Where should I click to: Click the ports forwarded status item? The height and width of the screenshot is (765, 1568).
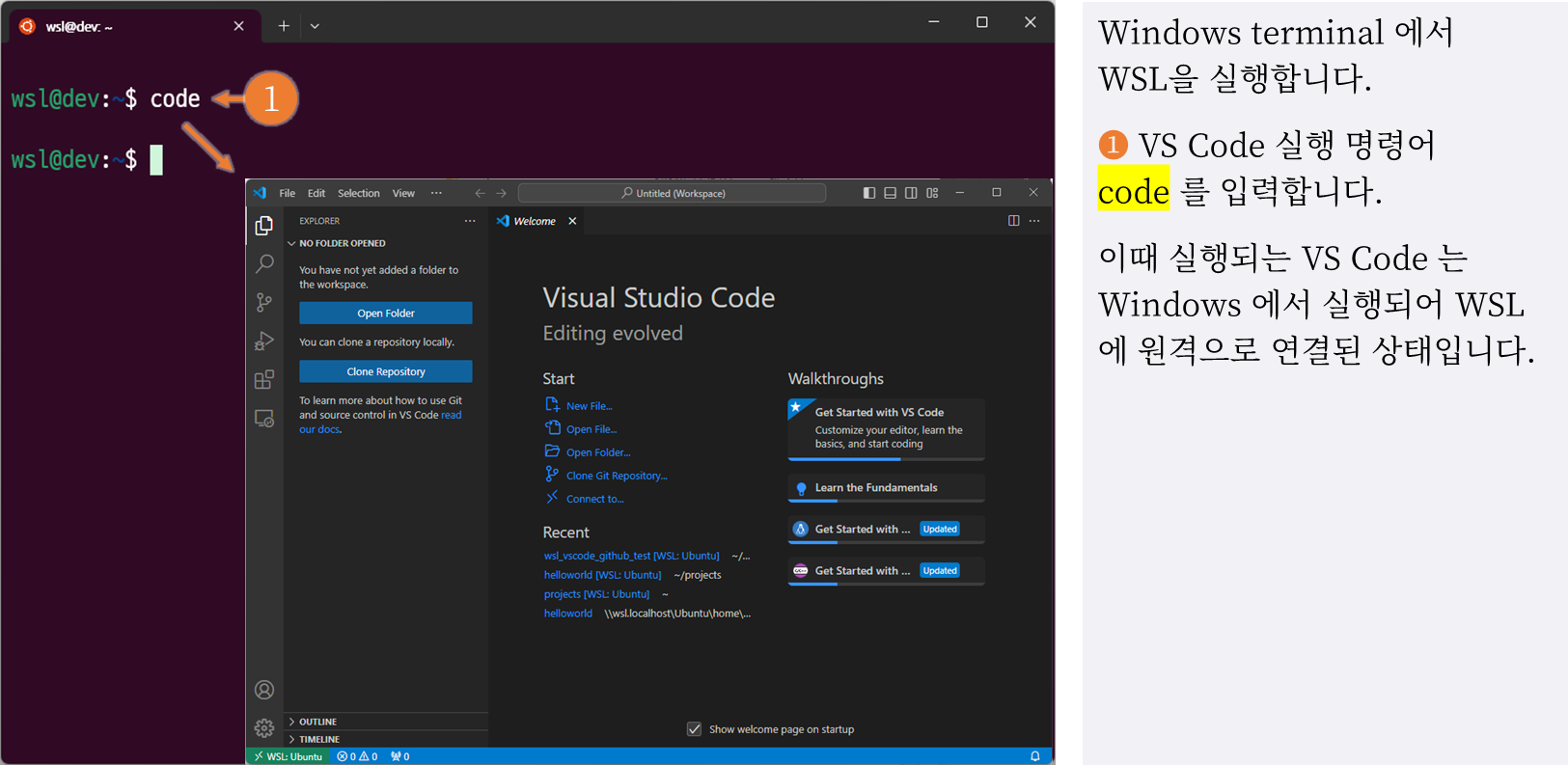(399, 756)
